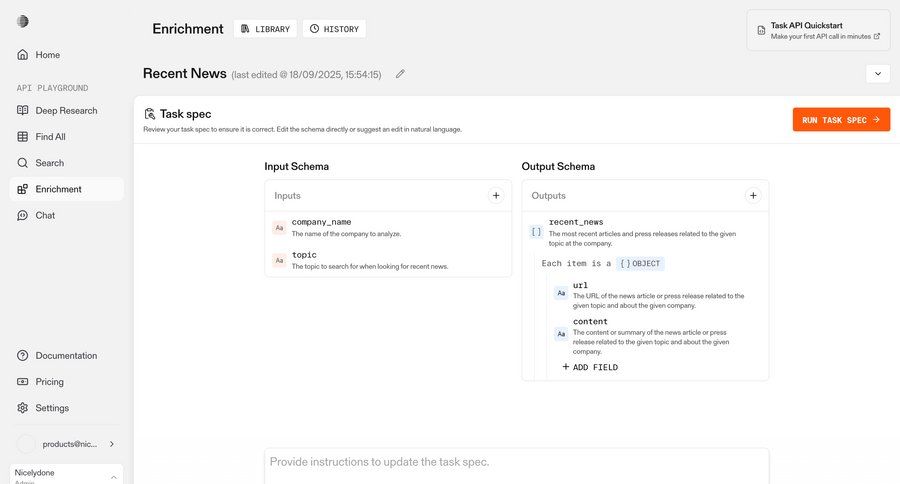Click the array type icon beside recent_news
Viewport: 900px width, 484px height.
coord(536,232)
